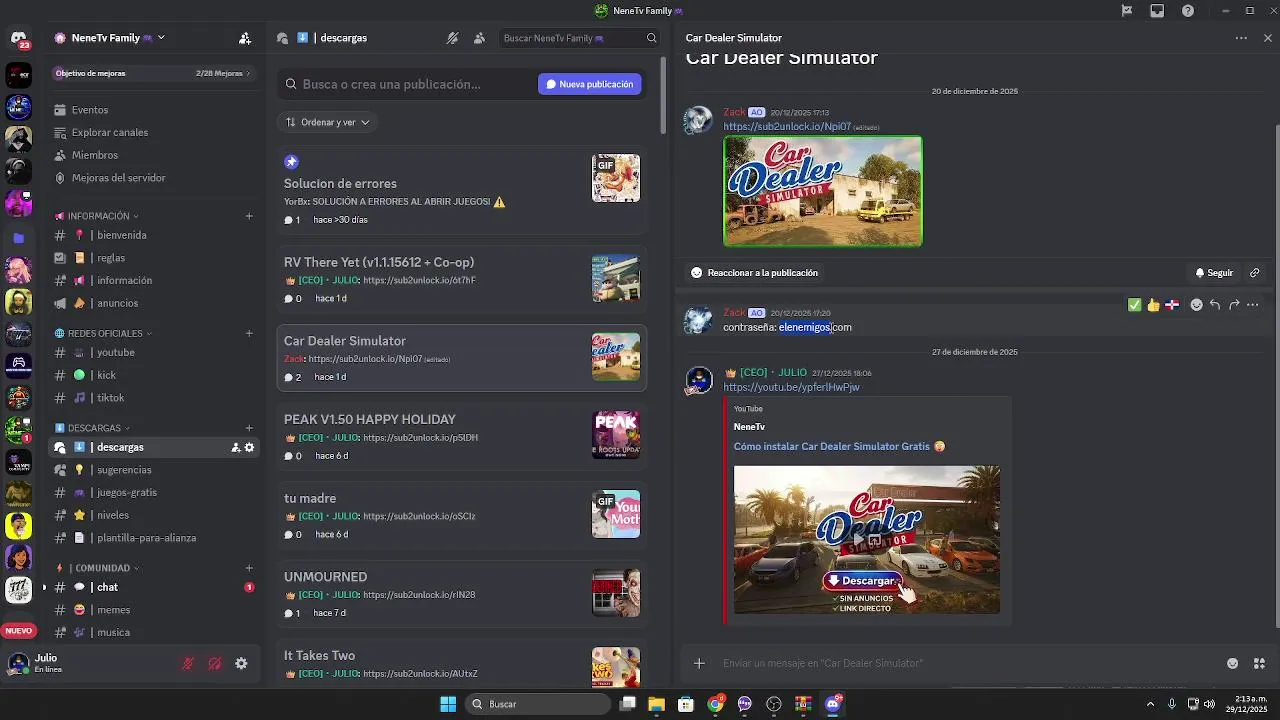Open UNMOURNED forum post
This screenshot has width=1280, height=720.
pyautogui.click(x=462, y=593)
